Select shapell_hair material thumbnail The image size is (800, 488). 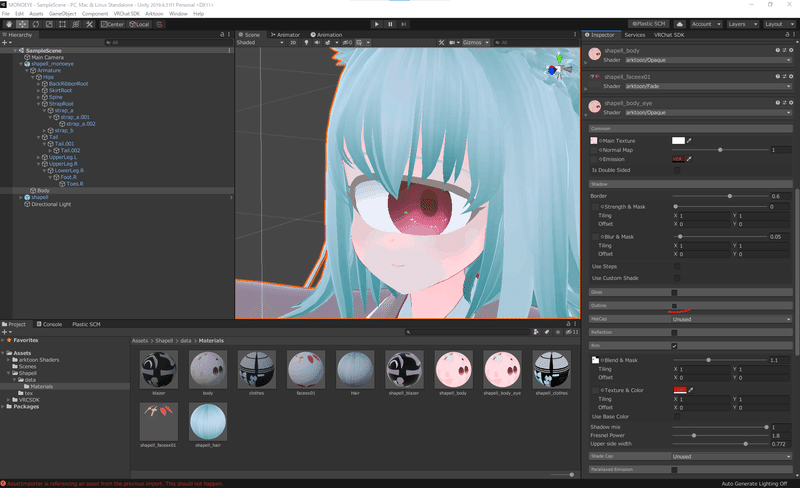pos(208,422)
